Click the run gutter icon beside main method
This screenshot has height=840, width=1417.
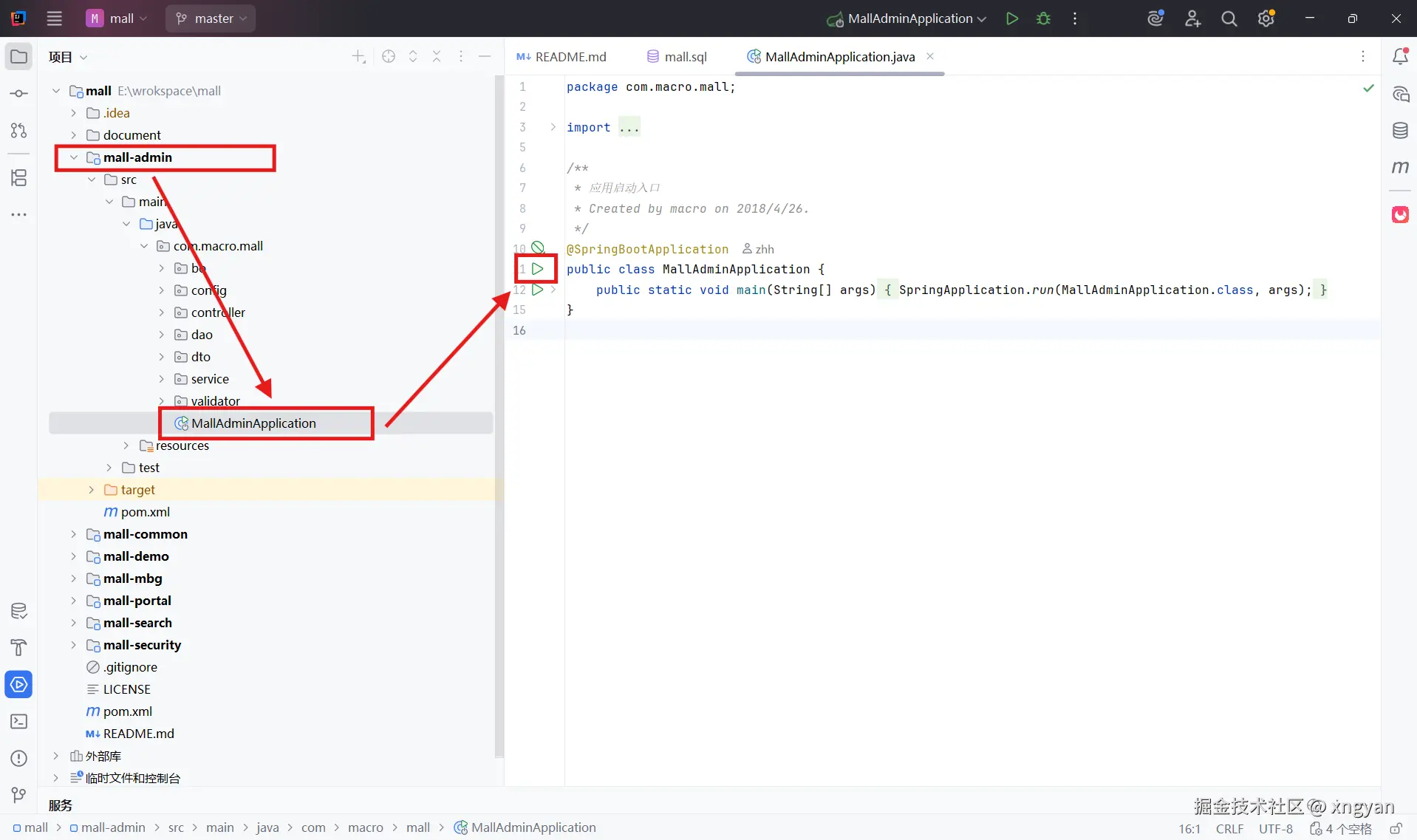[x=538, y=290]
